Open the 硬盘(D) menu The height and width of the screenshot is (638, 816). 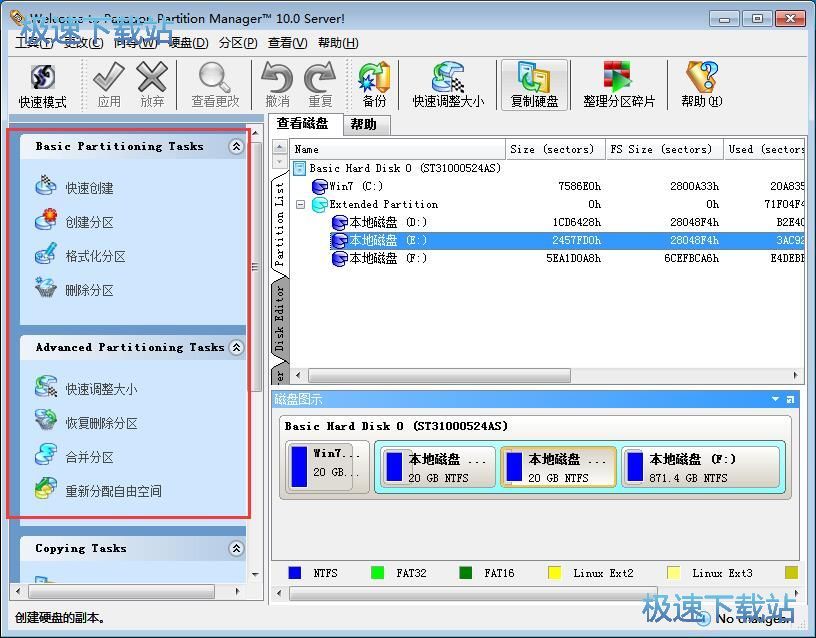click(188, 43)
